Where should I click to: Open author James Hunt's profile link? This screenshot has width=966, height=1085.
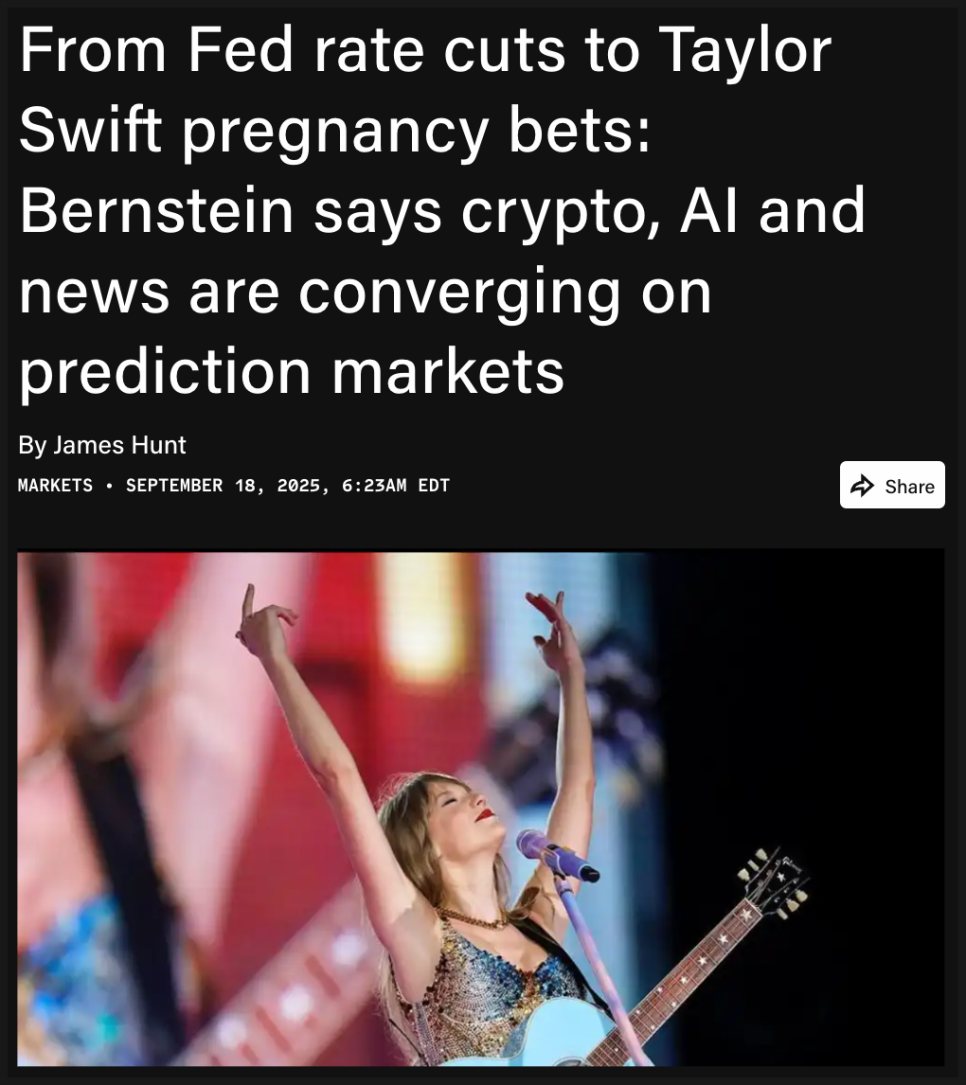[x=120, y=445]
